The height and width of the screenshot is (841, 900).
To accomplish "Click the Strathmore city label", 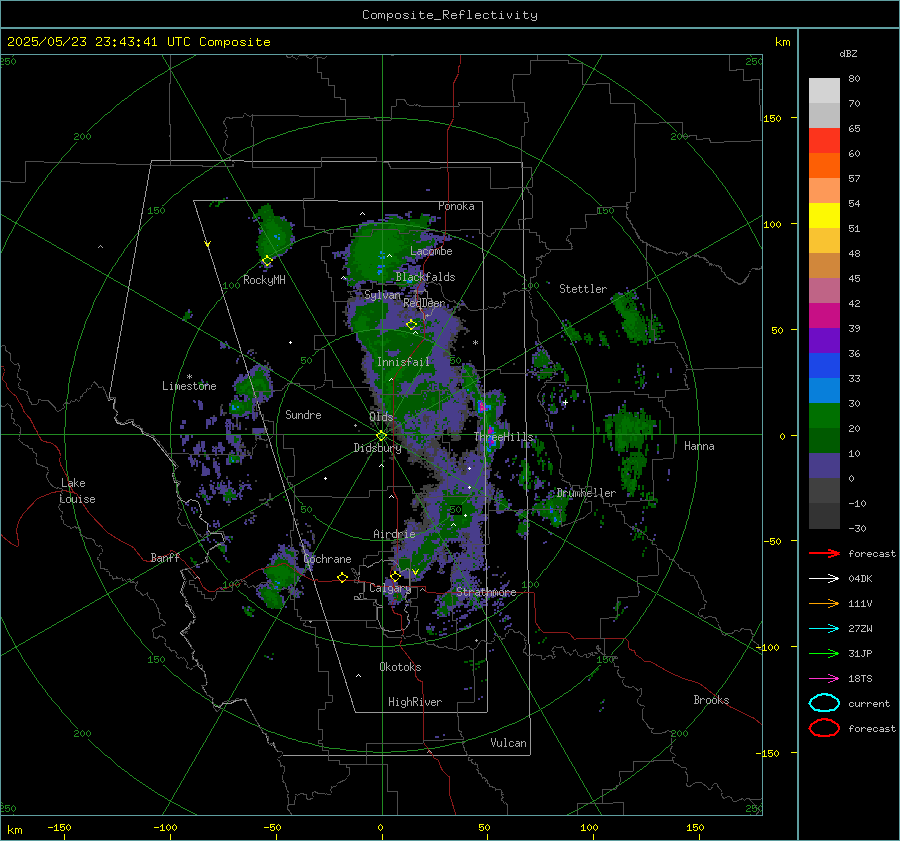I will pyautogui.click(x=486, y=592).
